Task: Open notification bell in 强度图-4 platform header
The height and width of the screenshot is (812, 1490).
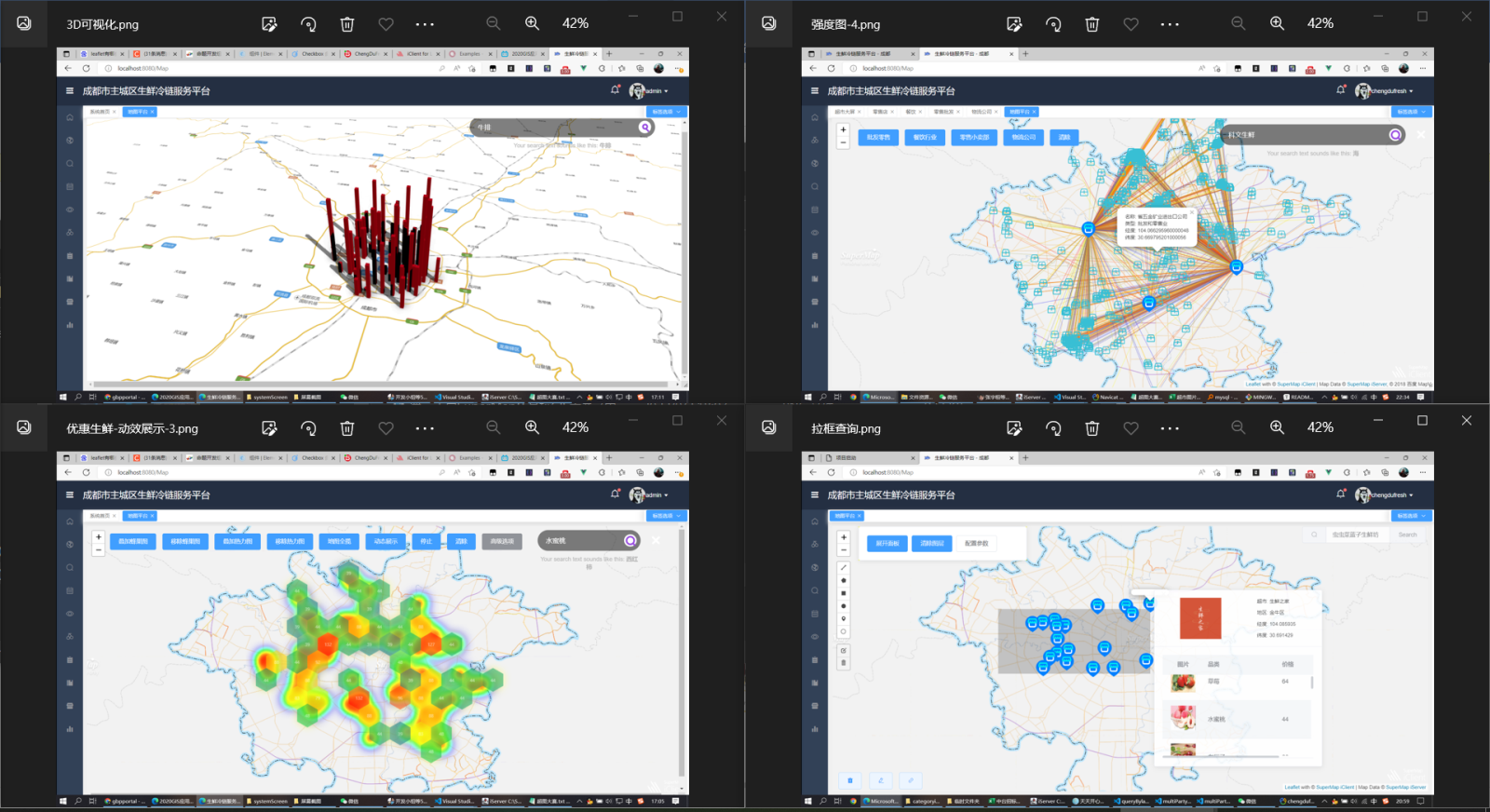Action: coord(1341,90)
